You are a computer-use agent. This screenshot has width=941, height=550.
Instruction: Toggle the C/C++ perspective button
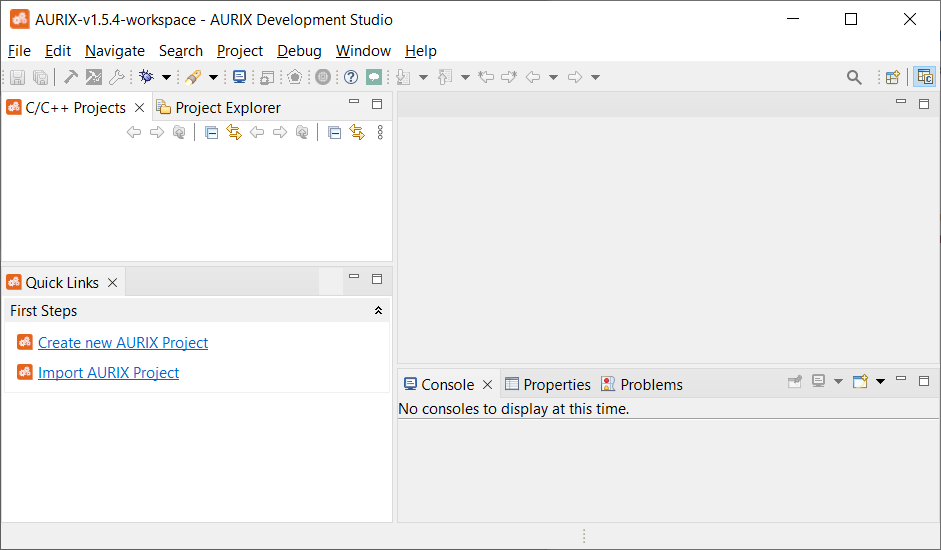tap(925, 77)
